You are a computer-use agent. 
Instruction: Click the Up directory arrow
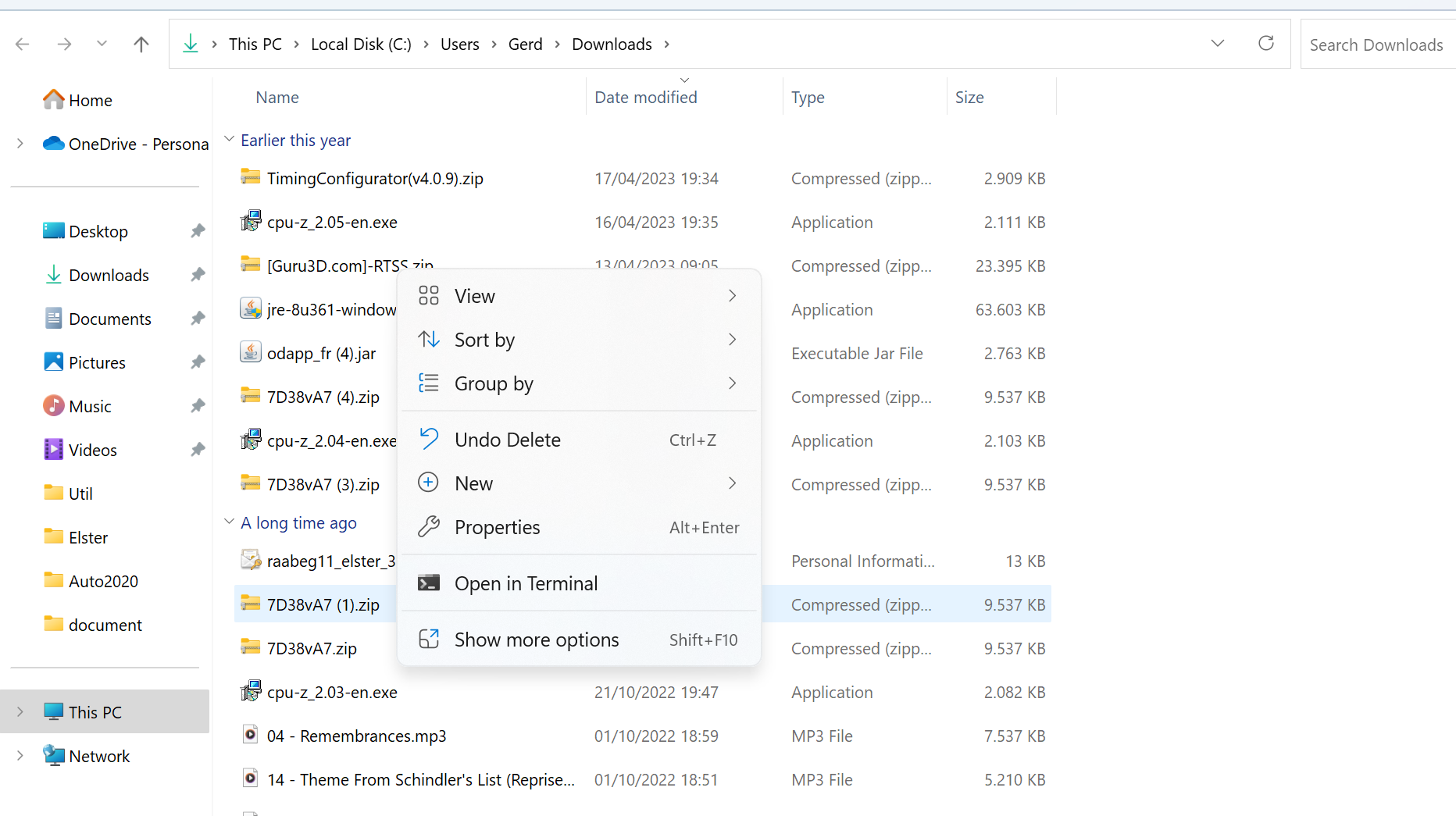pyautogui.click(x=141, y=45)
